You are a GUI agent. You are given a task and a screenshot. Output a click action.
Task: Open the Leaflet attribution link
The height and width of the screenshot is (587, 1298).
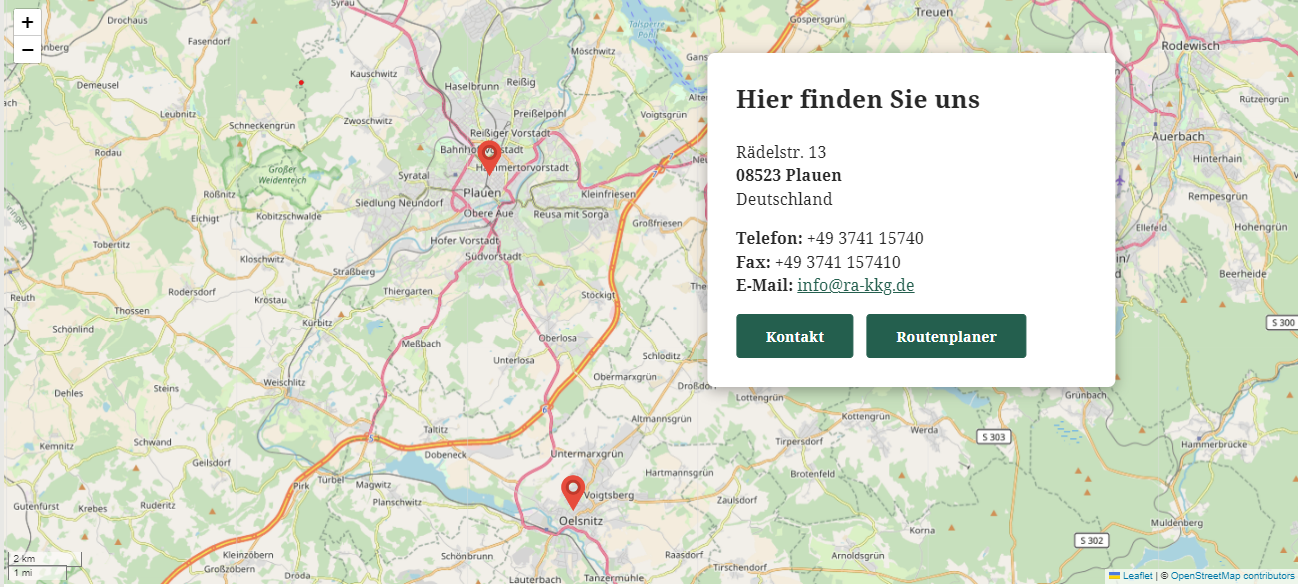coord(1137,576)
